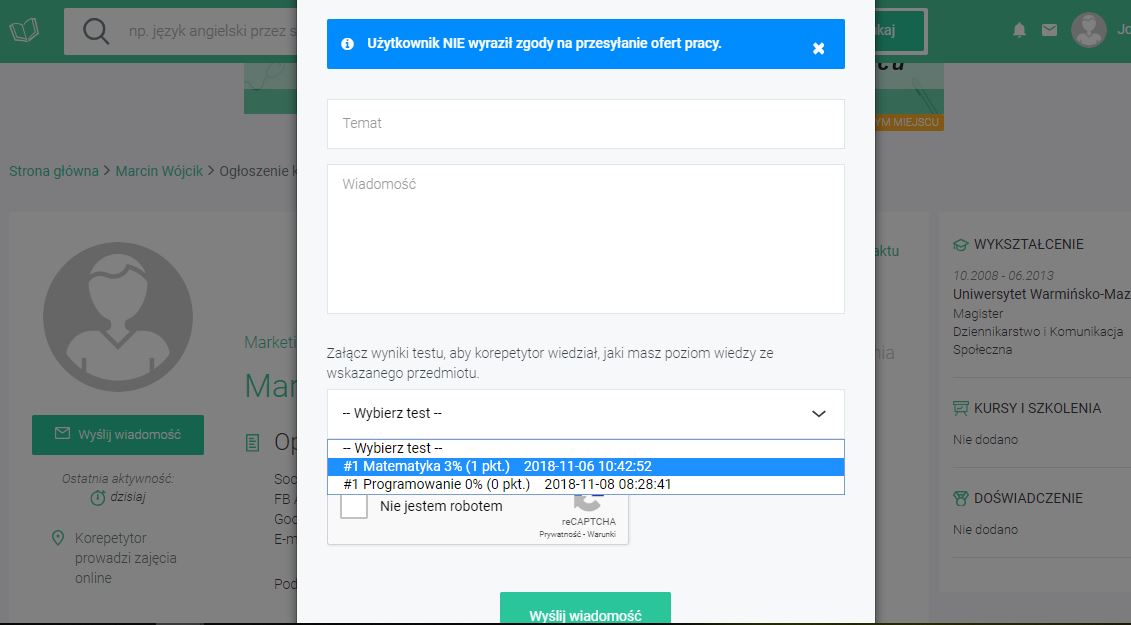The width and height of the screenshot is (1131, 625).
Task: Click the 'Temat' subject input field
Action: tap(585, 123)
